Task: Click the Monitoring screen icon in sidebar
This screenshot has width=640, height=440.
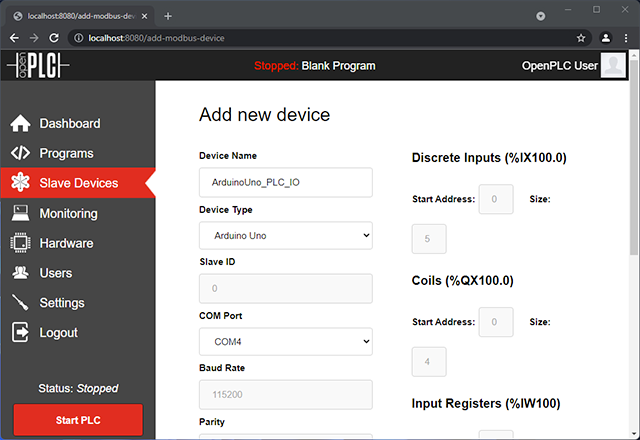Action: pos(20,213)
